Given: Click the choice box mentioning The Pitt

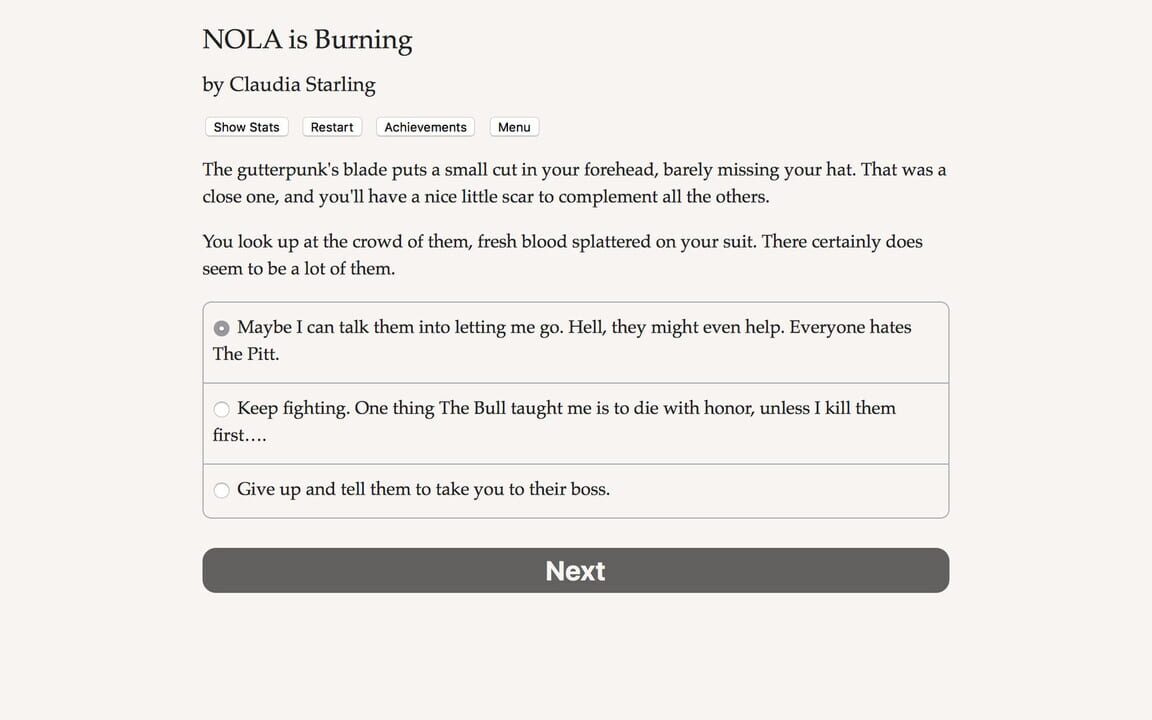Looking at the screenshot, I should coord(575,340).
